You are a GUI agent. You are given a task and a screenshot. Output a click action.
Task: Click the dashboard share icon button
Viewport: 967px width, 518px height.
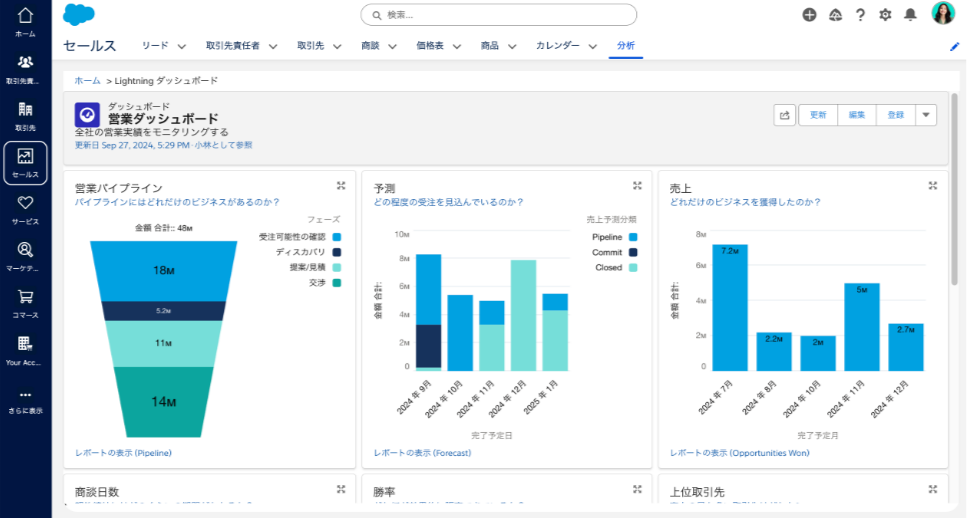tap(785, 115)
